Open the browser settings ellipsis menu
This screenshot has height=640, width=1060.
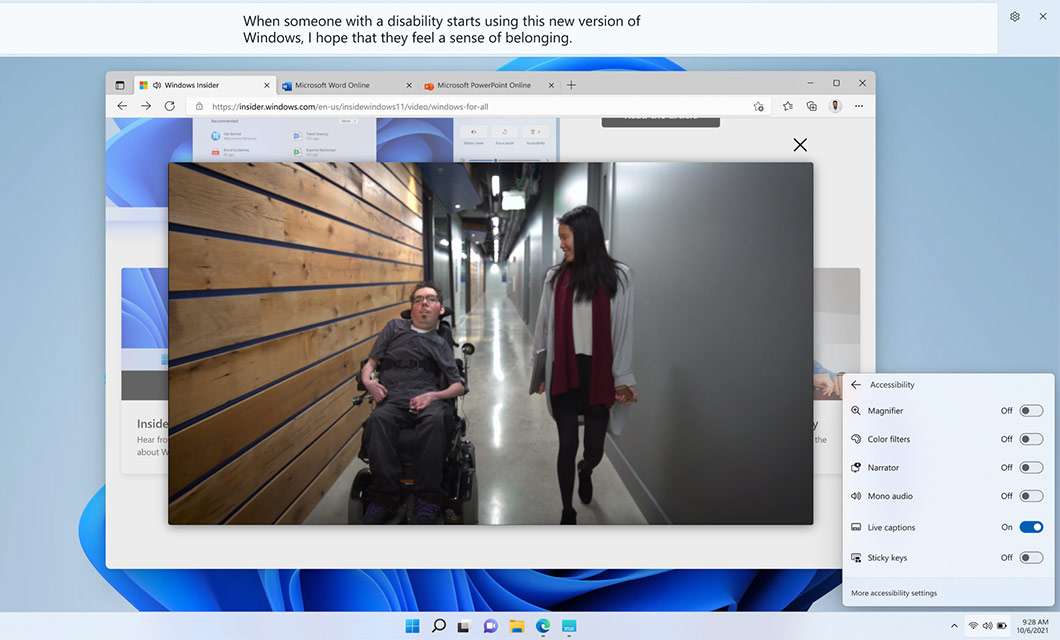click(x=859, y=105)
